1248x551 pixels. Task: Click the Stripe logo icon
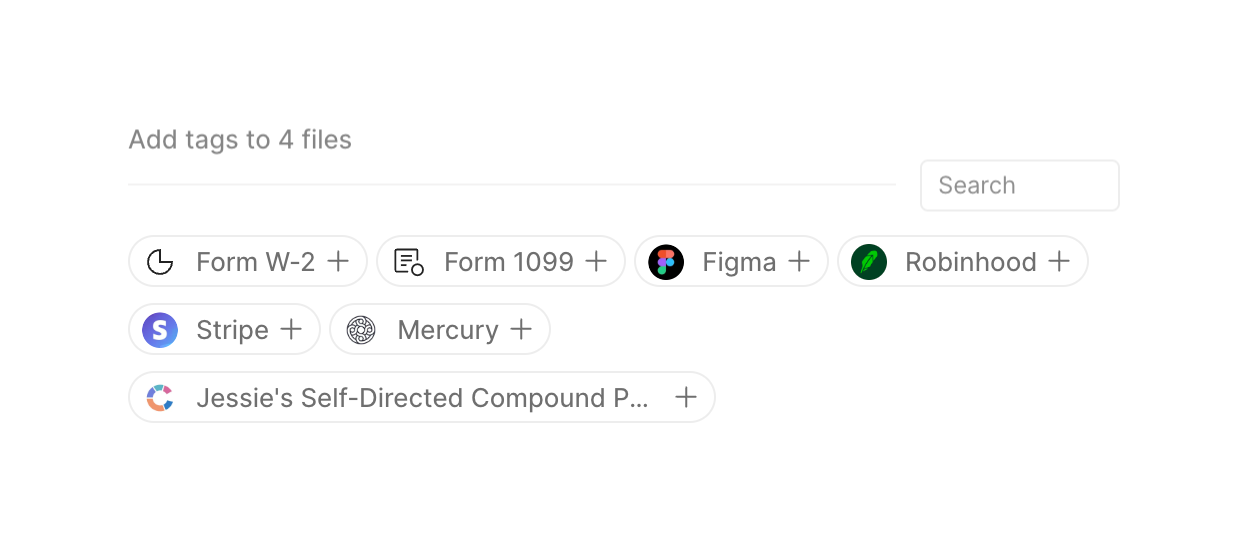pyautogui.click(x=160, y=330)
